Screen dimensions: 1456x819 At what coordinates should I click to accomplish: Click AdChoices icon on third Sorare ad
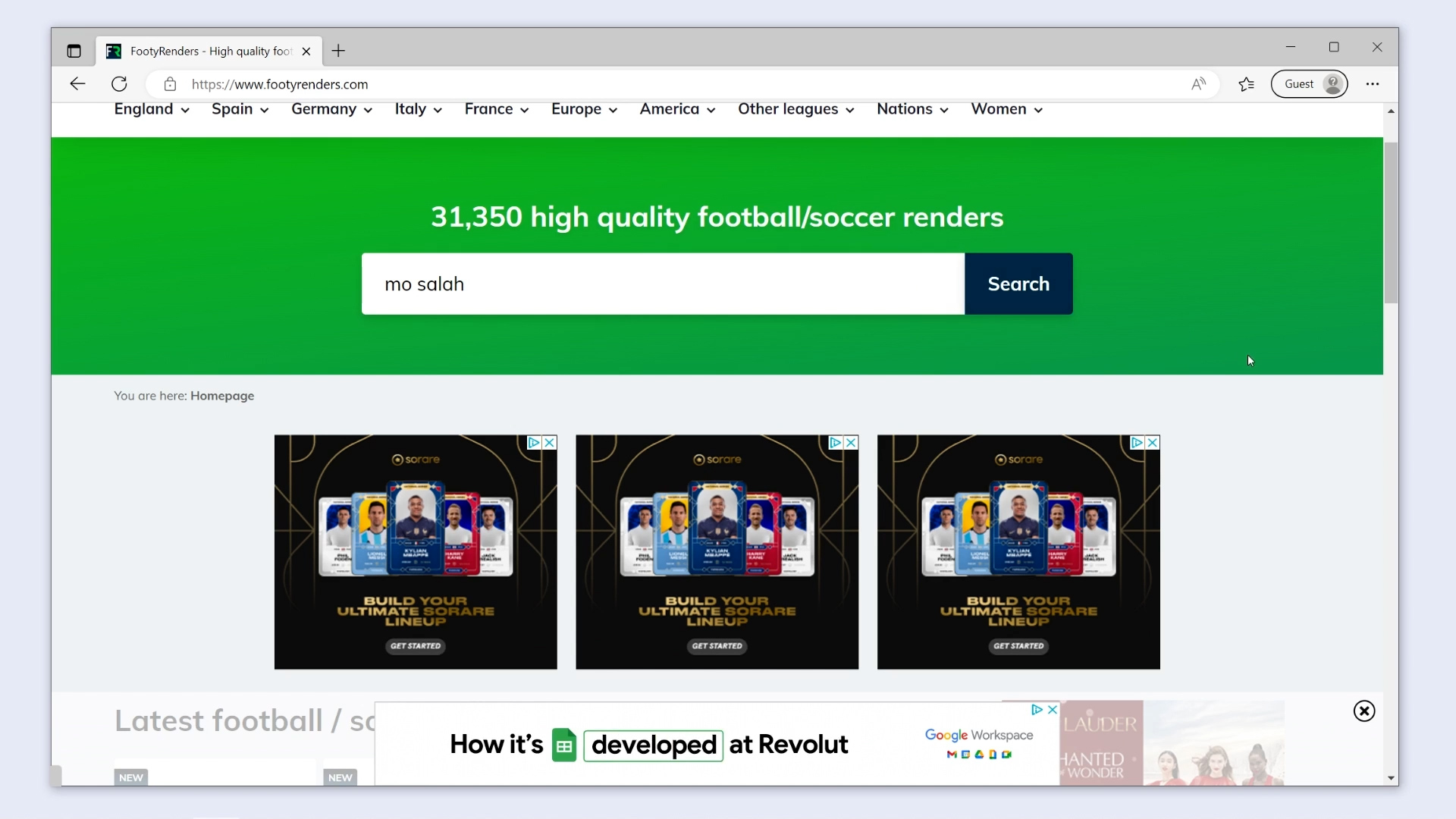click(1136, 442)
